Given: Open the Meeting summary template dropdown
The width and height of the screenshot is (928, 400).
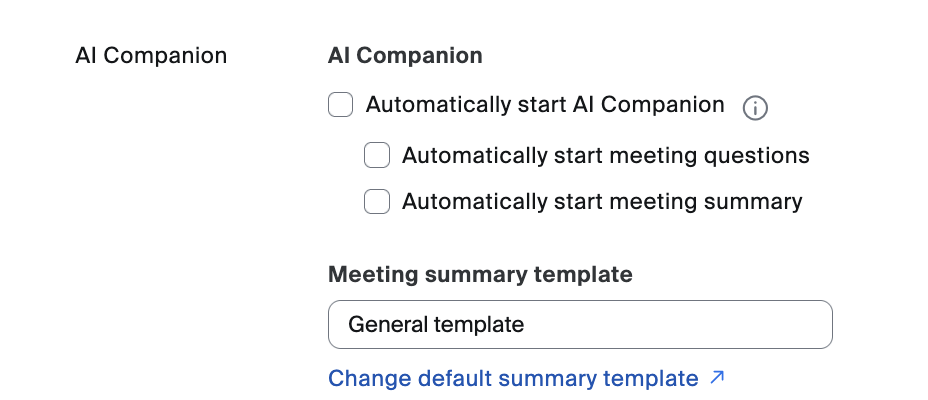Looking at the screenshot, I should 580,325.
